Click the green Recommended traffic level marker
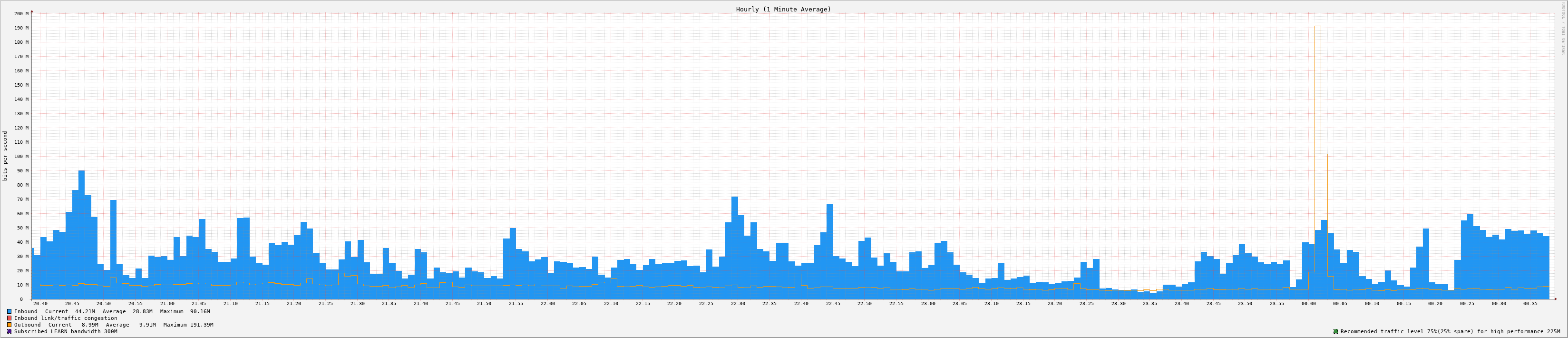The width and height of the screenshot is (1568, 338). point(1335,331)
